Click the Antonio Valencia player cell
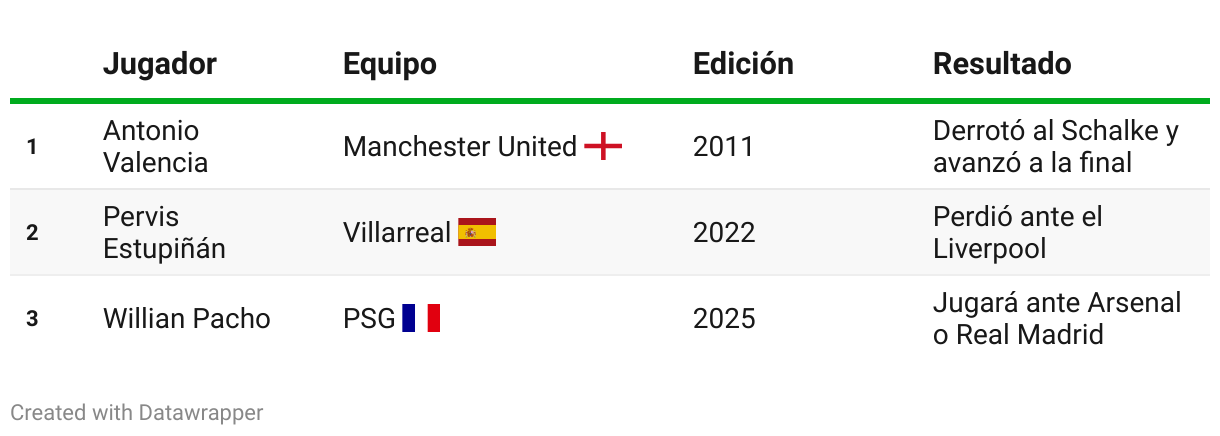This screenshot has height=436, width=1220. [156, 147]
